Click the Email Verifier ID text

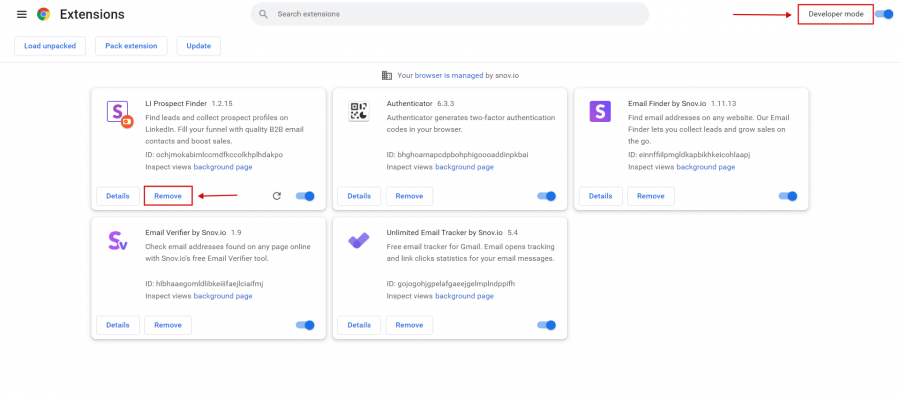click(x=204, y=284)
